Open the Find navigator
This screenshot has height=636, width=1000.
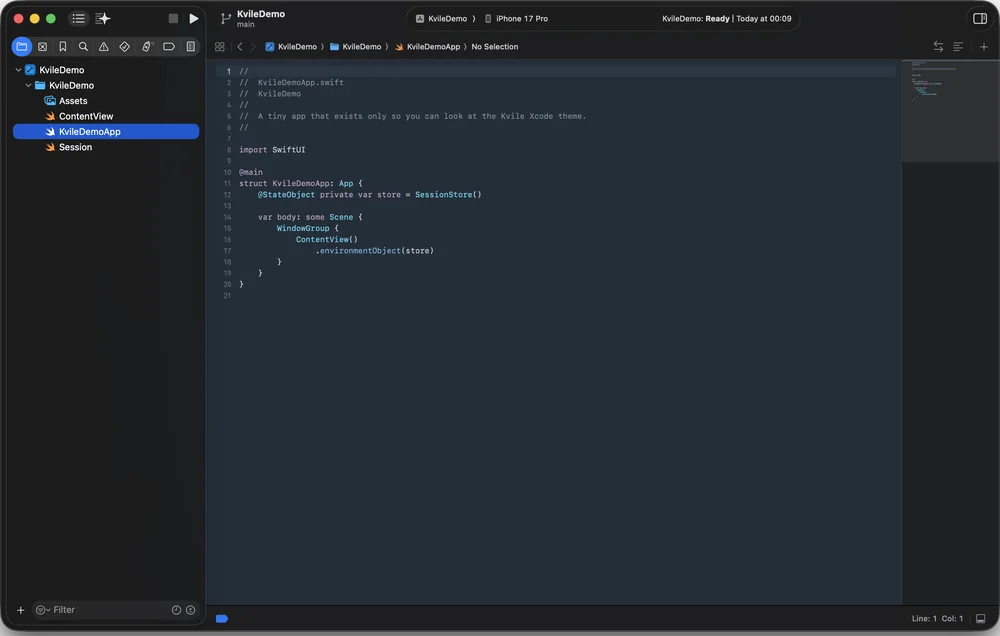pyautogui.click(x=83, y=47)
